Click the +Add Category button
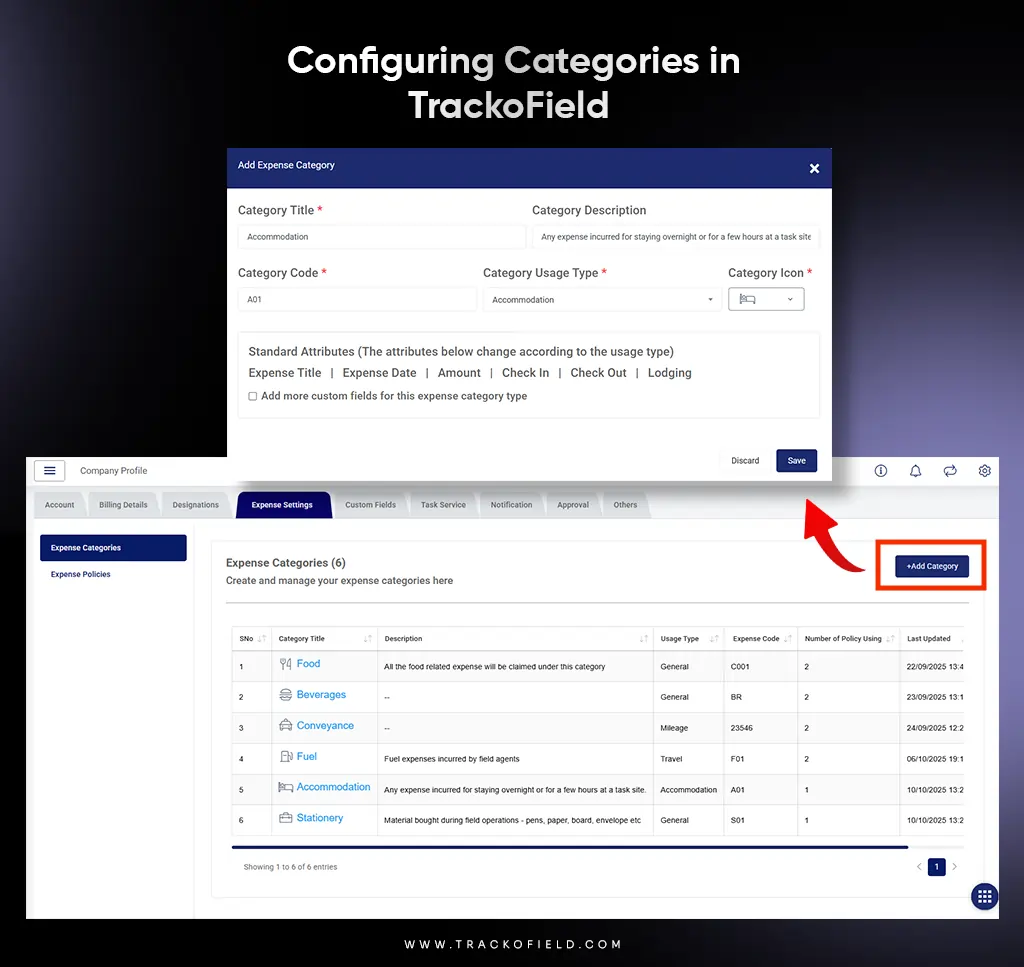Viewport: 1024px width, 967px height. 930,566
